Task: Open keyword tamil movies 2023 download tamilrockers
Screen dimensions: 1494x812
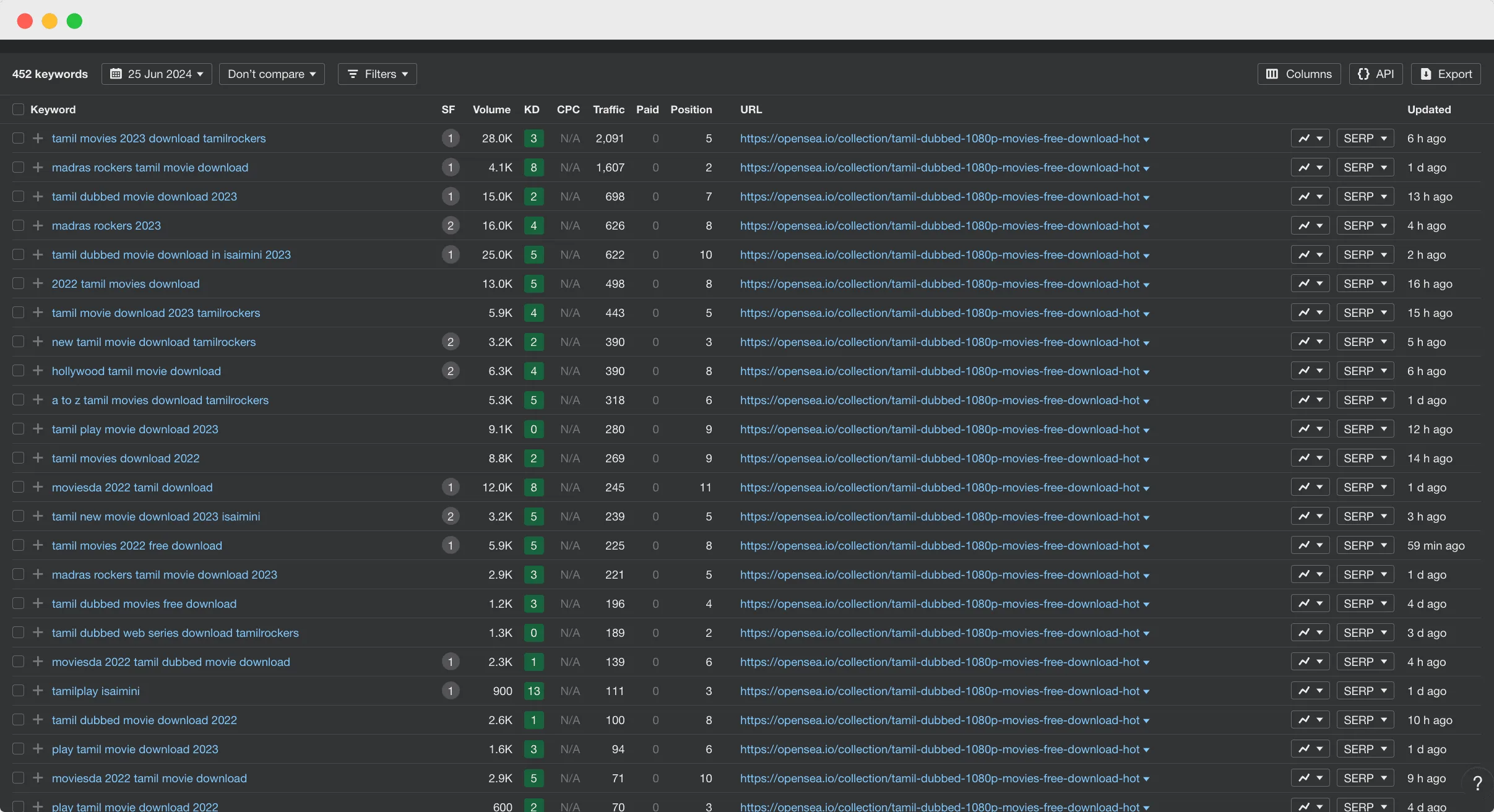Action: pos(158,138)
